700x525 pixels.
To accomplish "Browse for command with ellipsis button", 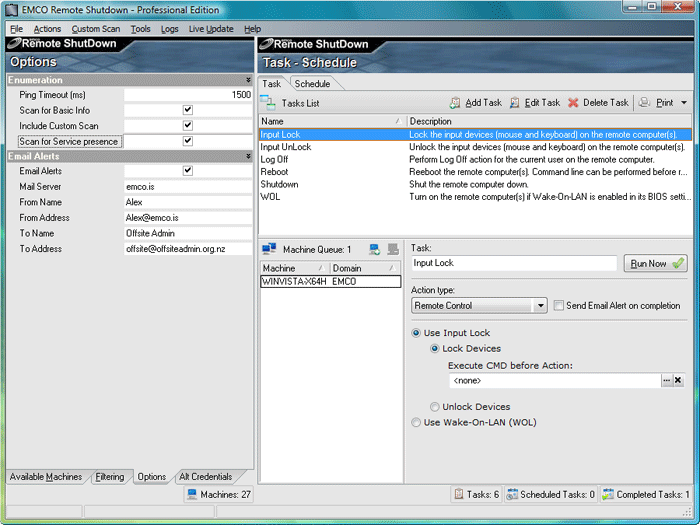I will (667, 380).
